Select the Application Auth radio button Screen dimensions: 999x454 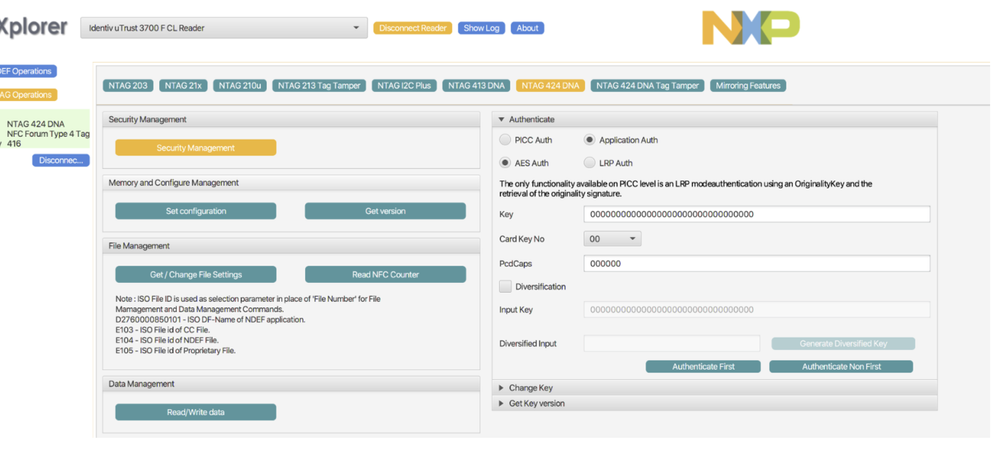(589, 139)
